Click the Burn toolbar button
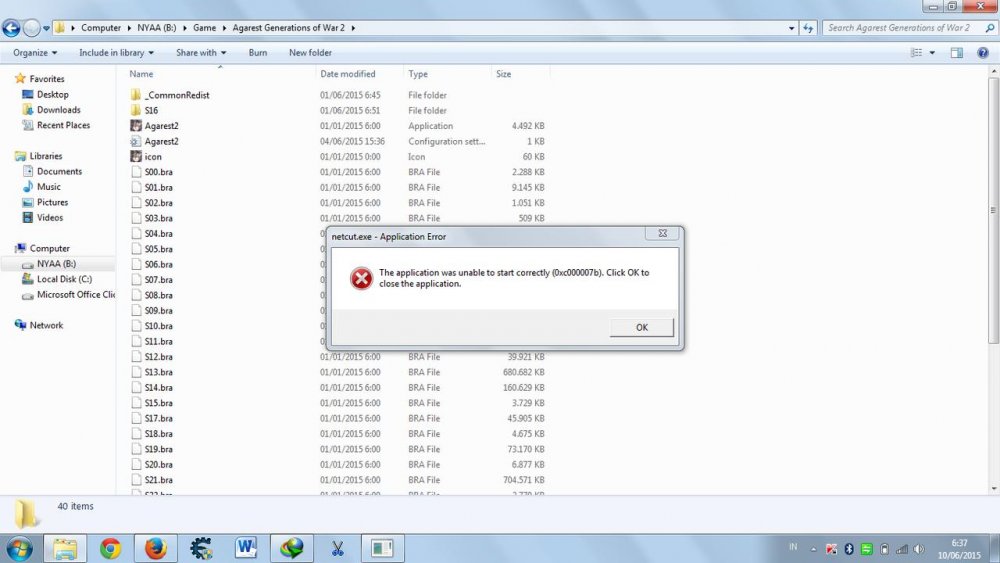The width and height of the screenshot is (1000, 563). [258, 53]
